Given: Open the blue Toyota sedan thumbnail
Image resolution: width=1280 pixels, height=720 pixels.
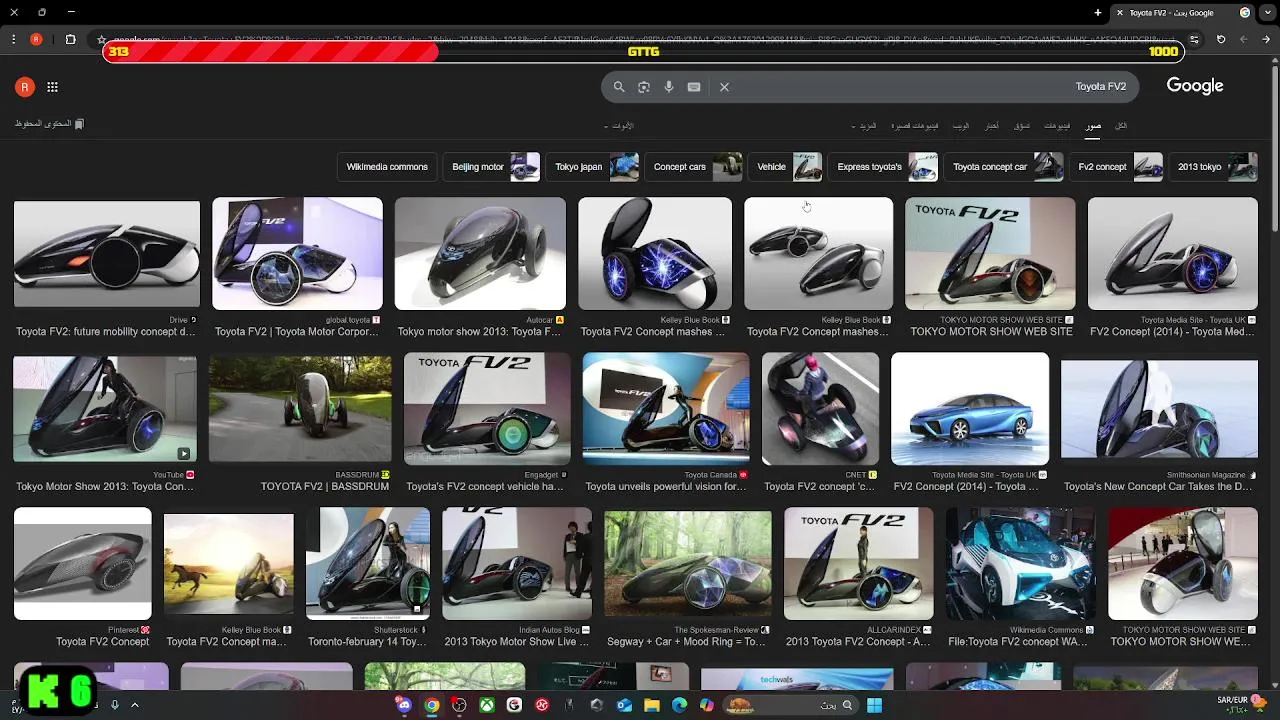Looking at the screenshot, I should click(970, 408).
